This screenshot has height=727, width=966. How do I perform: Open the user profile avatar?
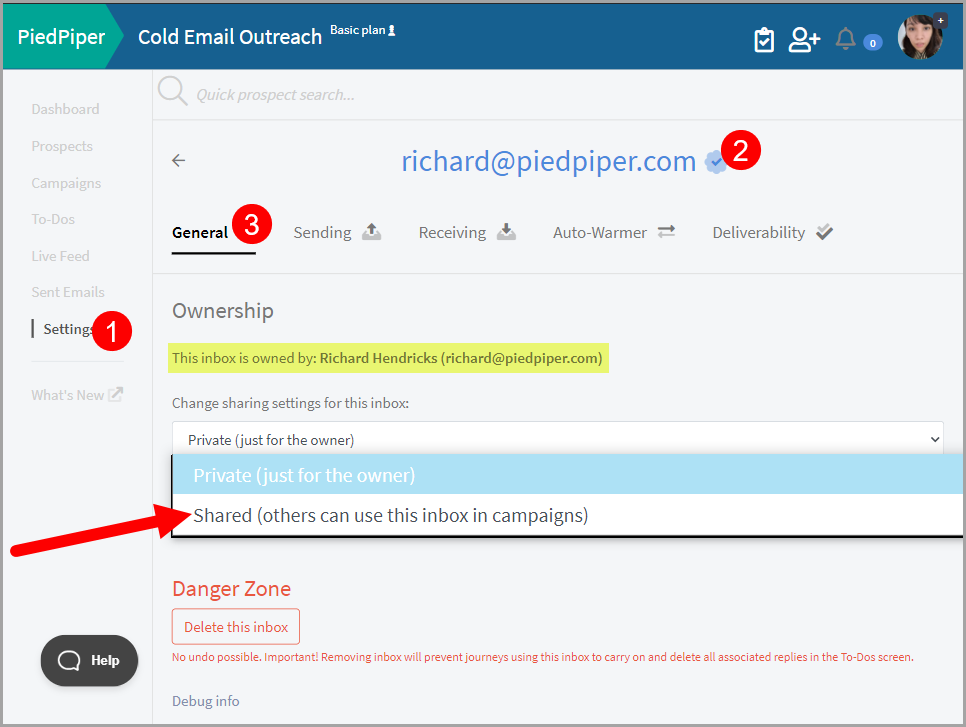pos(919,38)
